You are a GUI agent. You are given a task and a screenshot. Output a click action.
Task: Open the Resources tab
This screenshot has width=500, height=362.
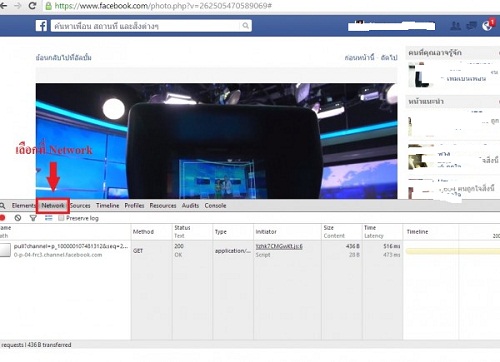point(163,205)
